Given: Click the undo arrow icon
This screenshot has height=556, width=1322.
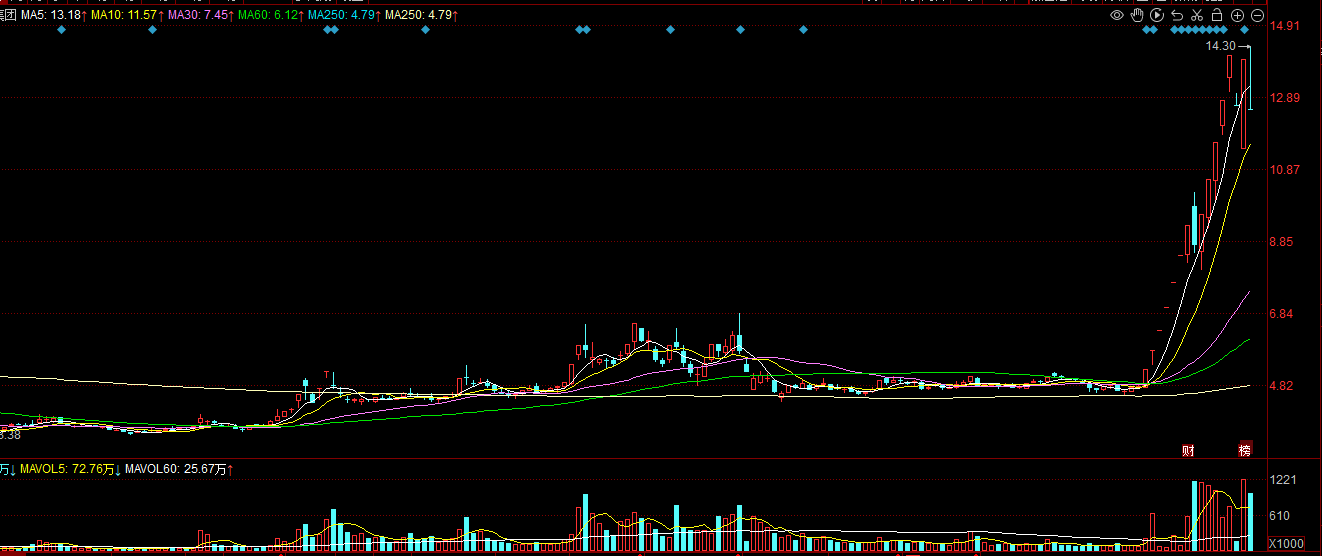Looking at the screenshot, I should [1177, 15].
